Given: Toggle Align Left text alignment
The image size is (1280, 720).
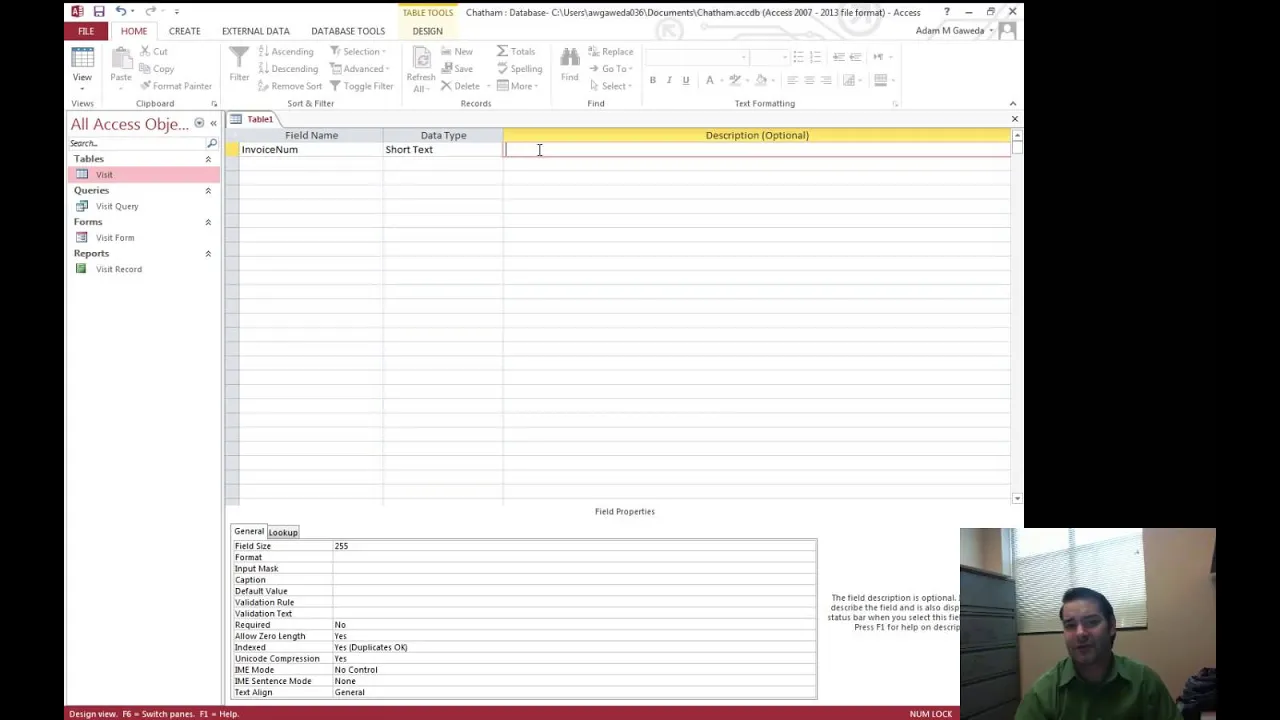Looking at the screenshot, I should 792,80.
